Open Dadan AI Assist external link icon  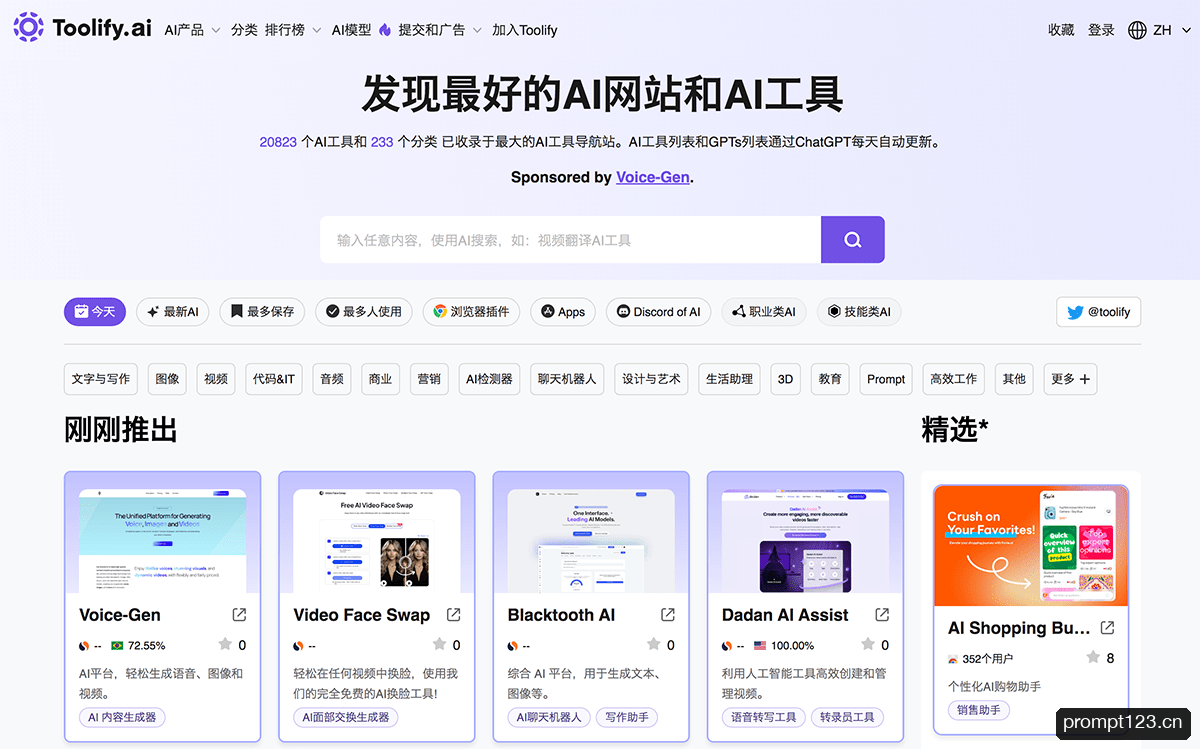click(x=882, y=614)
